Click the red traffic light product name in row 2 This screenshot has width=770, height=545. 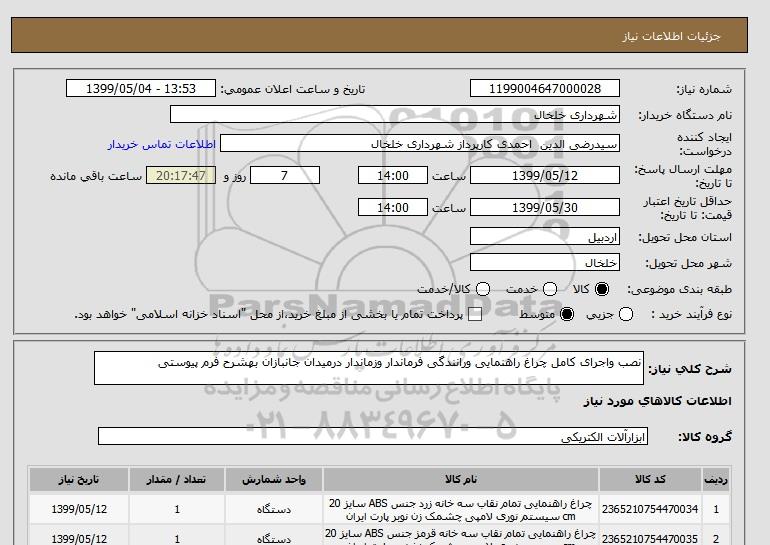coord(461,536)
